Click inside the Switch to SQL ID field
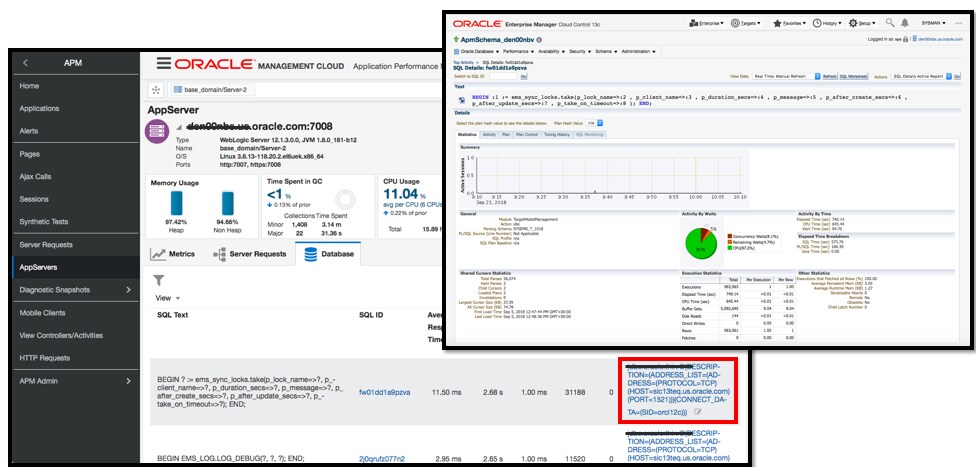Image resolution: width=976 pixels, height=467 pixels. (504, 76)
